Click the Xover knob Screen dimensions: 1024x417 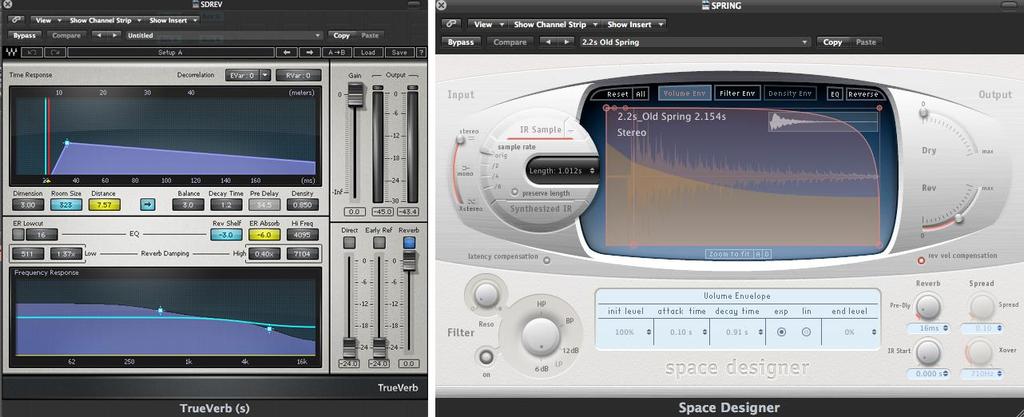tap(980, 352)
